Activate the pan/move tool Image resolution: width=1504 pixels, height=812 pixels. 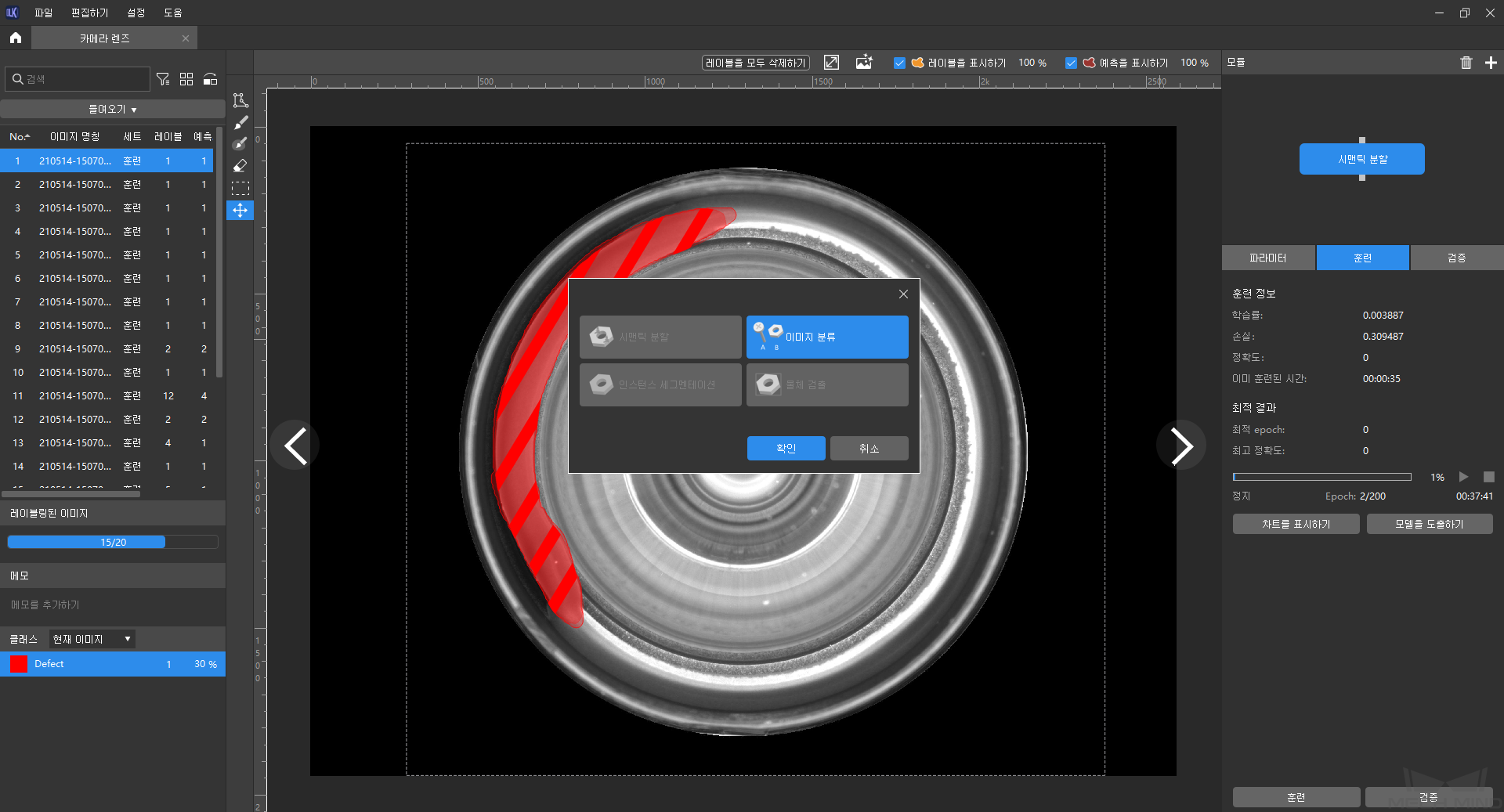[240, 210]
